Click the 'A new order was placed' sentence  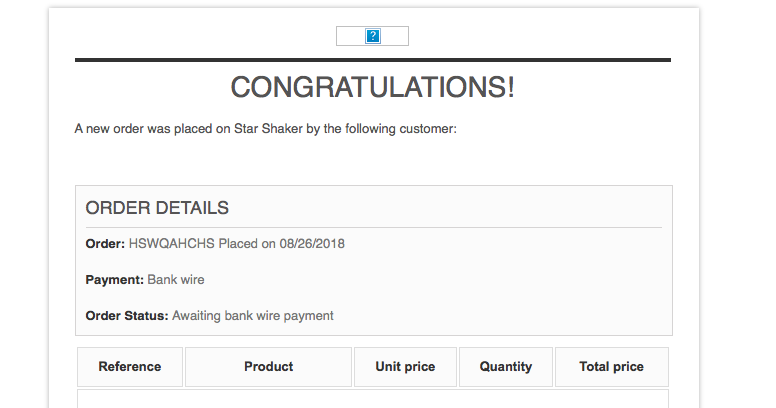(x=265, y=129)
